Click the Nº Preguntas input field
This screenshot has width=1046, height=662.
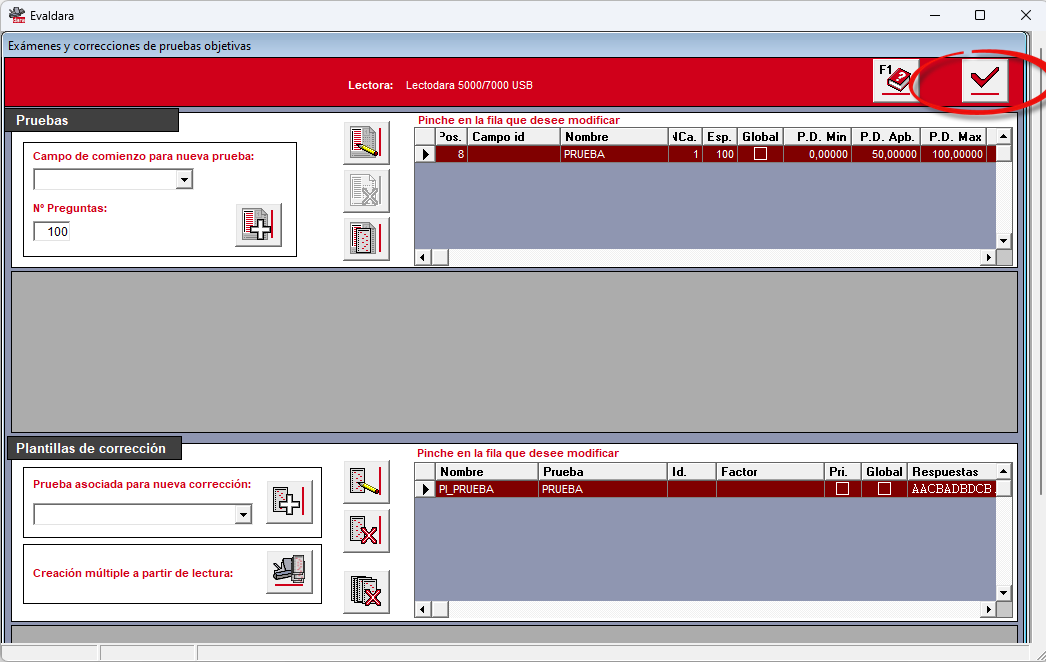[52, 232]
